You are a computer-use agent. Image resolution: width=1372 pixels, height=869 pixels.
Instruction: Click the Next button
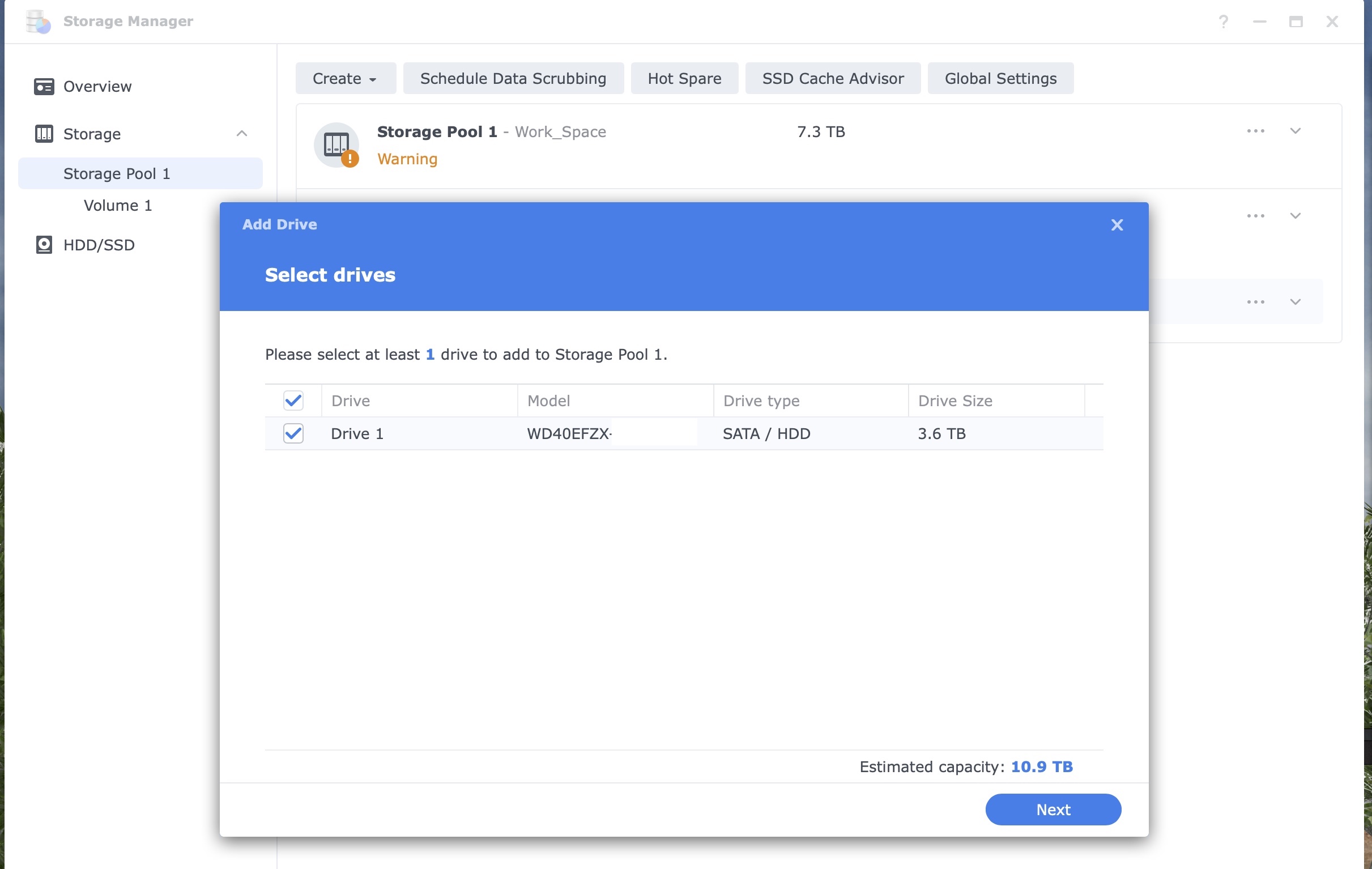(x=1053, y=809)
